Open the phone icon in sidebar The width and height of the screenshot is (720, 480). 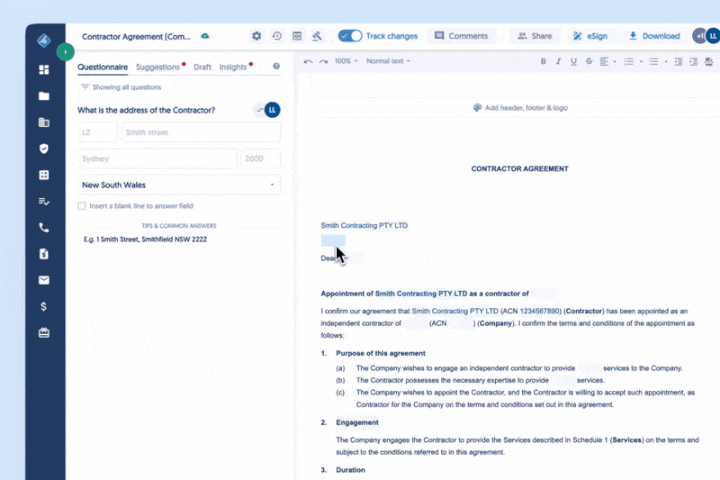click(44, 227)
